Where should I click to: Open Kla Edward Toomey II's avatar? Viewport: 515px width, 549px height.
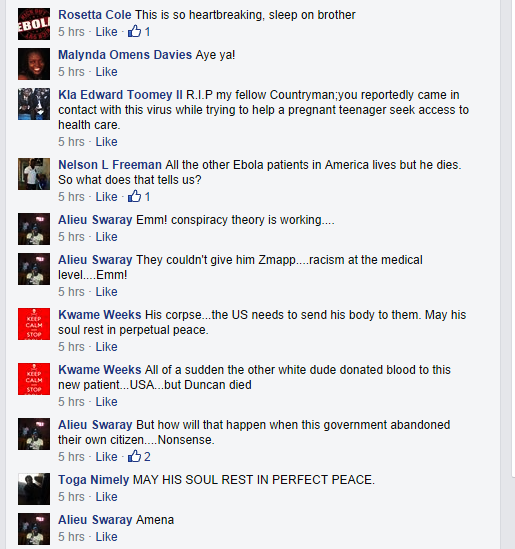(x=34, y=104)
